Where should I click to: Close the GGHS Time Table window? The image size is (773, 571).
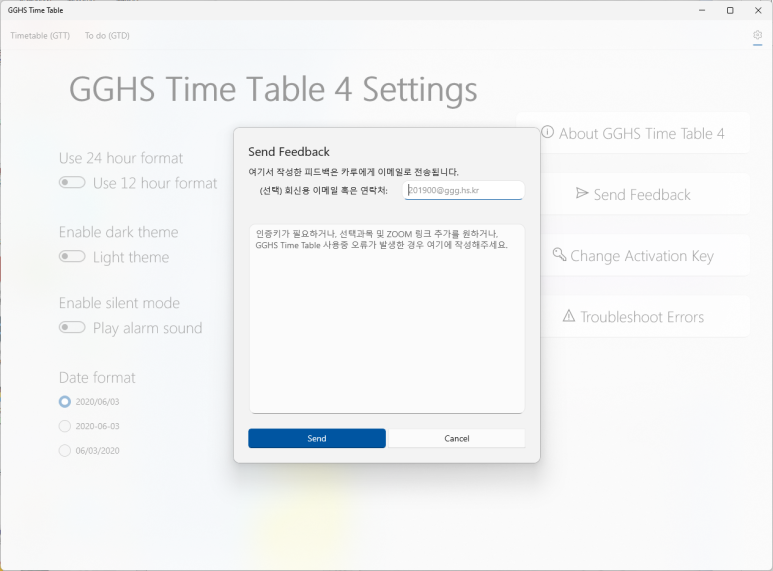tap(758, 10)
